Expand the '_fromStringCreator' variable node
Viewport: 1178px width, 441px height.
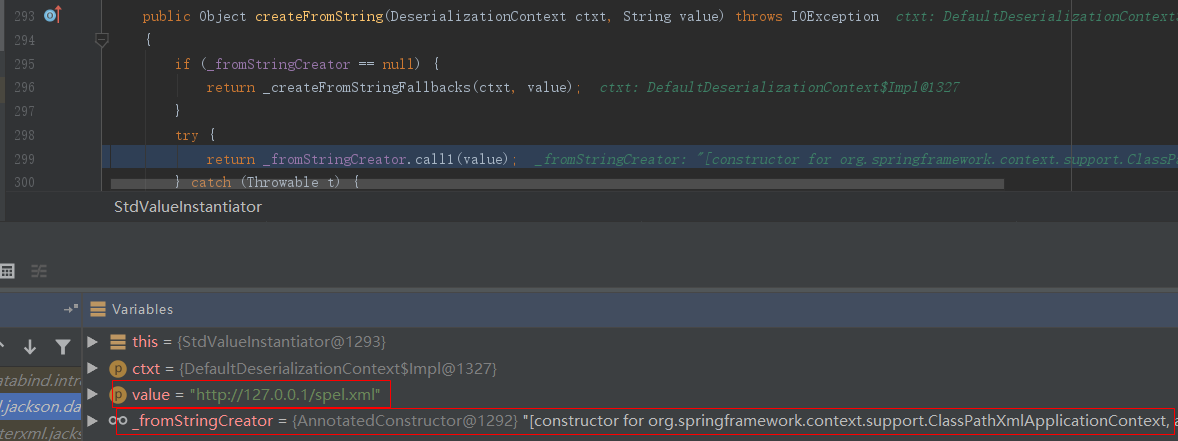(93, 421)
